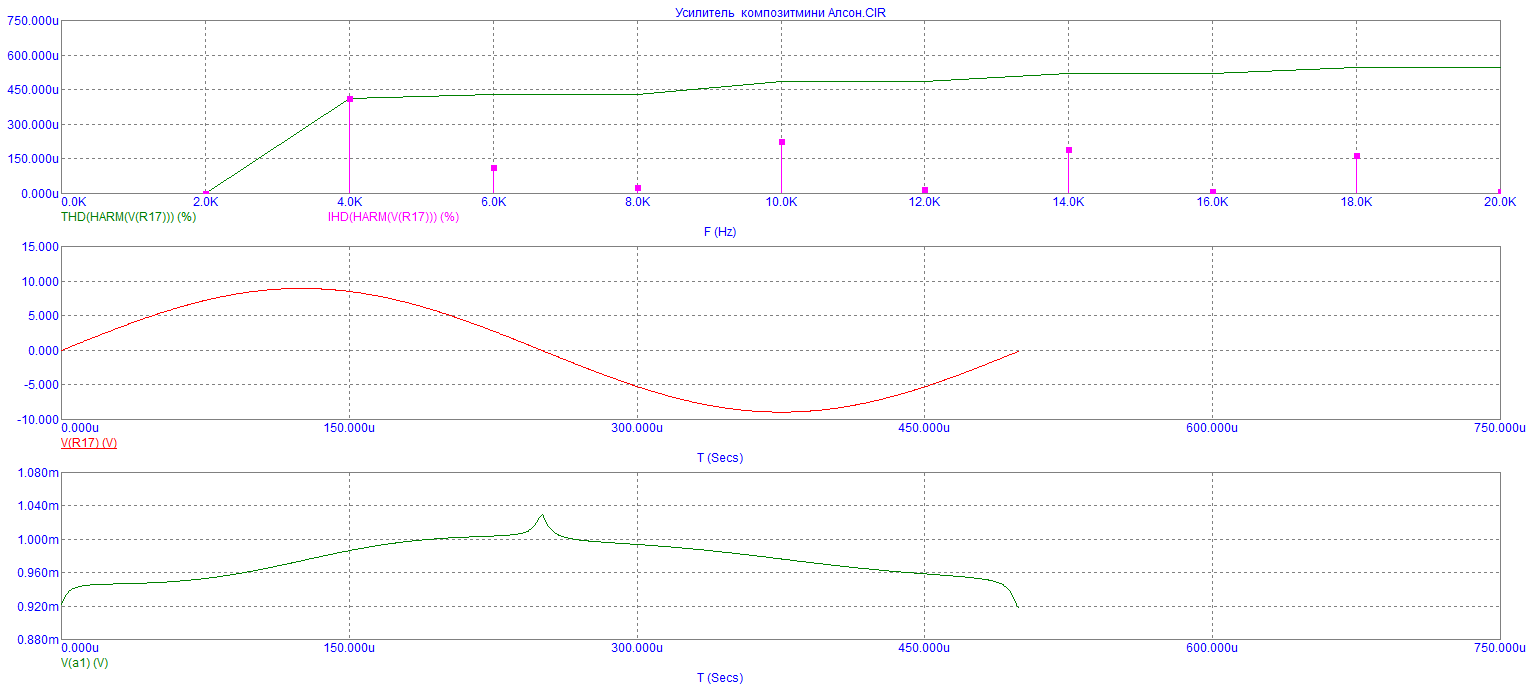Click the plot title 'Усилитель композитмини Алсон.CIR'

point(780,13)
